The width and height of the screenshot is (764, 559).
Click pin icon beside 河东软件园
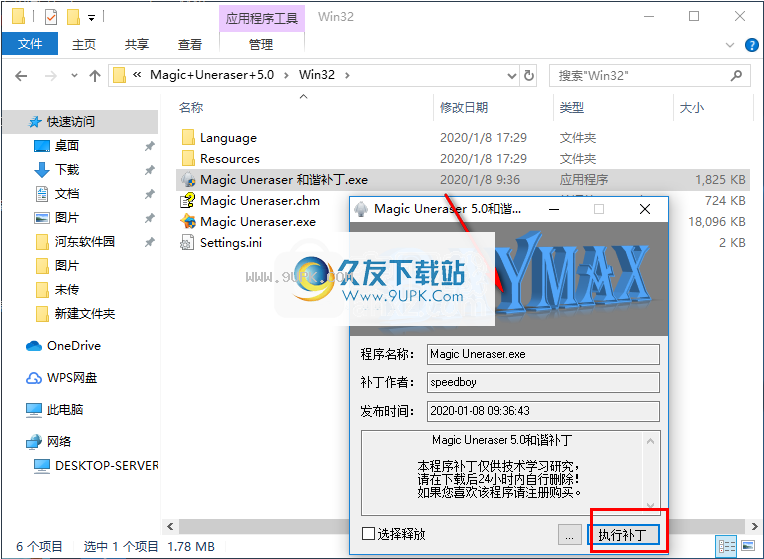coord(150,242)
